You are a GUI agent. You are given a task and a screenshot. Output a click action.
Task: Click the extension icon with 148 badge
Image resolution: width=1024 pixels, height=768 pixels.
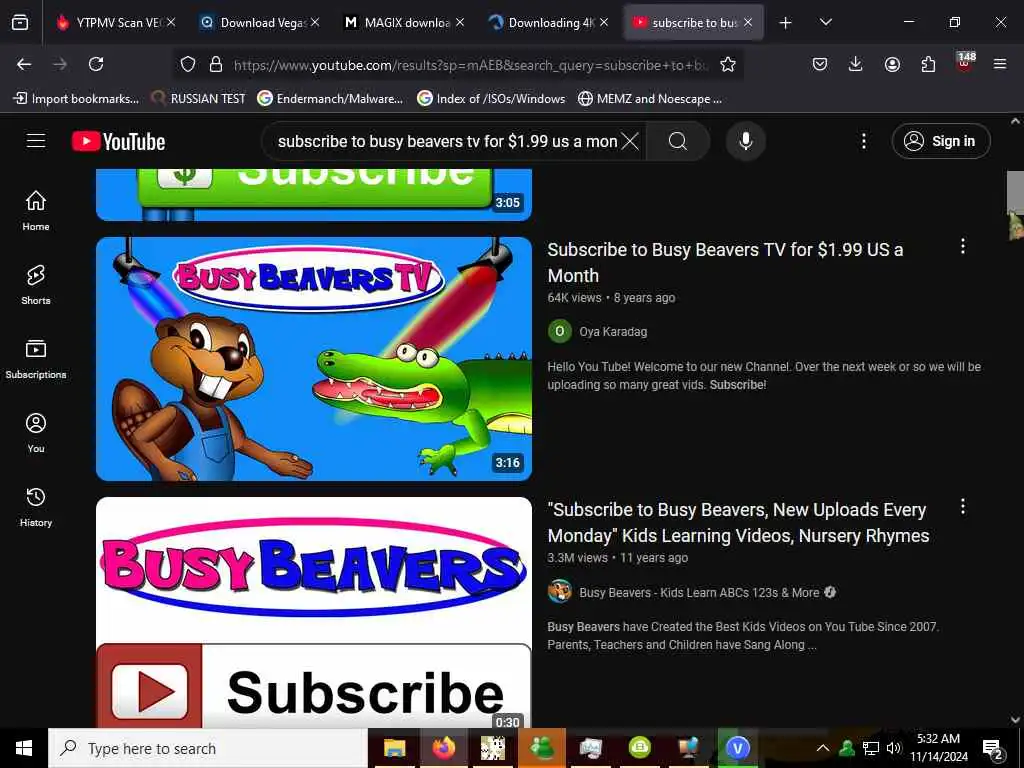click(965, 63)
